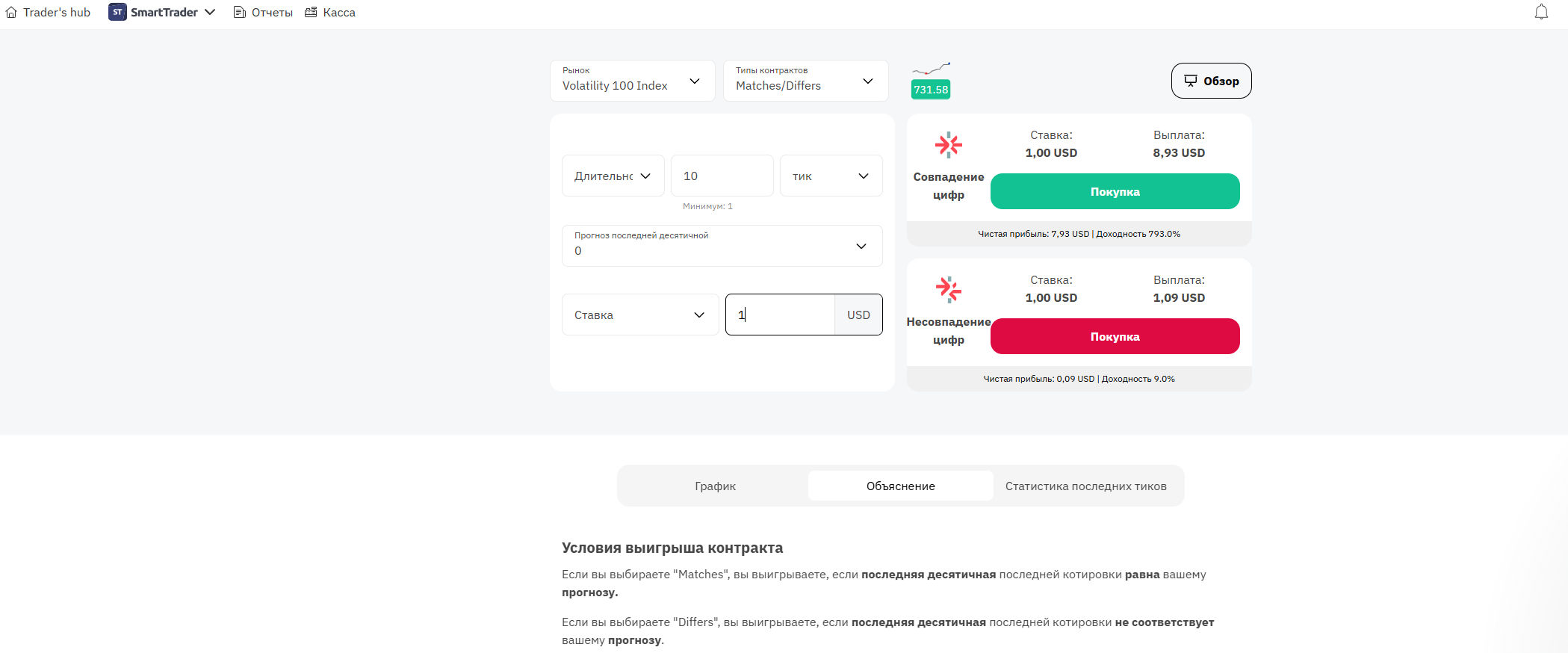Click the Differs (Несовпадение цифр) contract icon
The image size is (1568, 653).
tap(948, 289)
